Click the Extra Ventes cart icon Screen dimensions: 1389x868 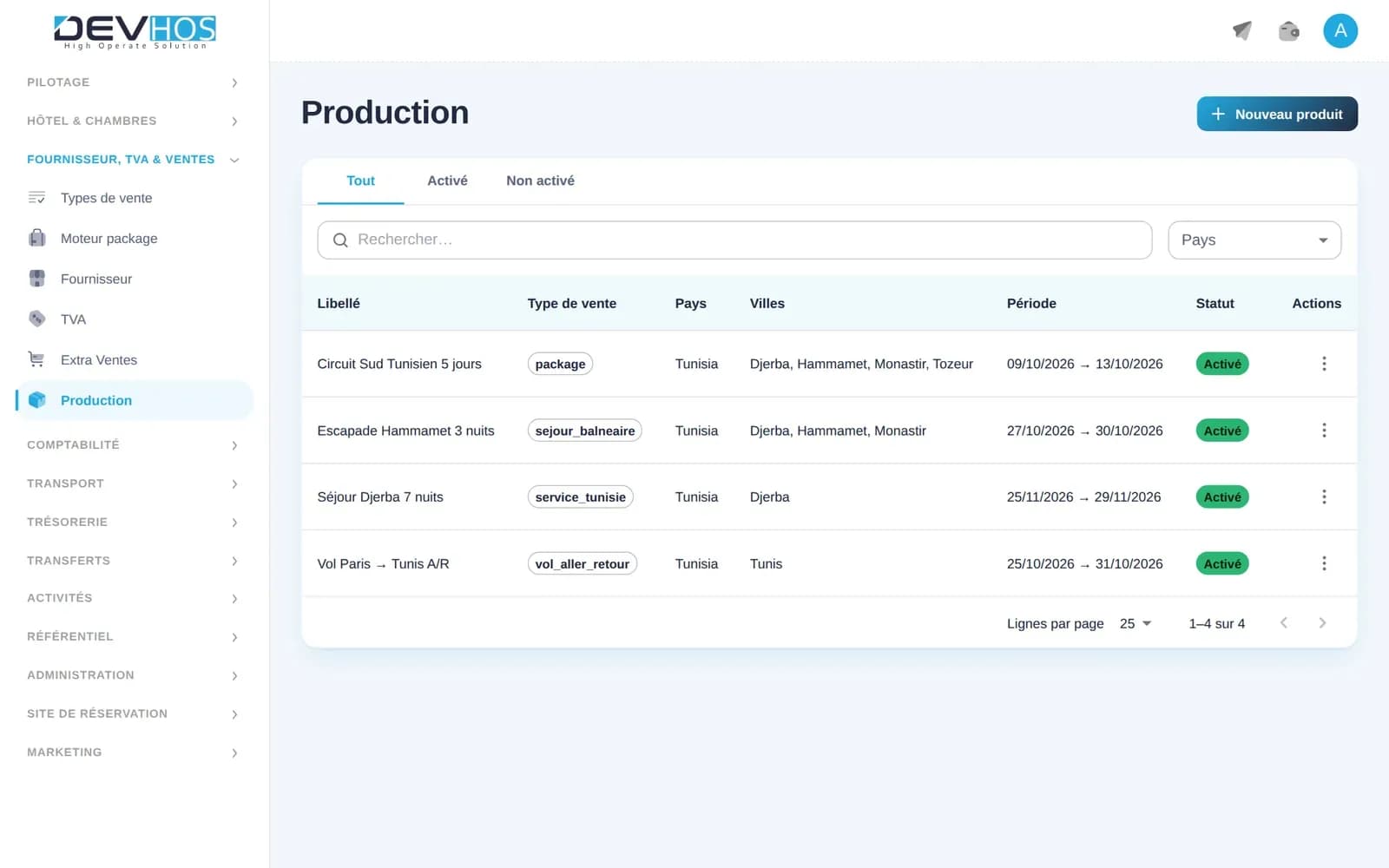(x=36, y=359)
